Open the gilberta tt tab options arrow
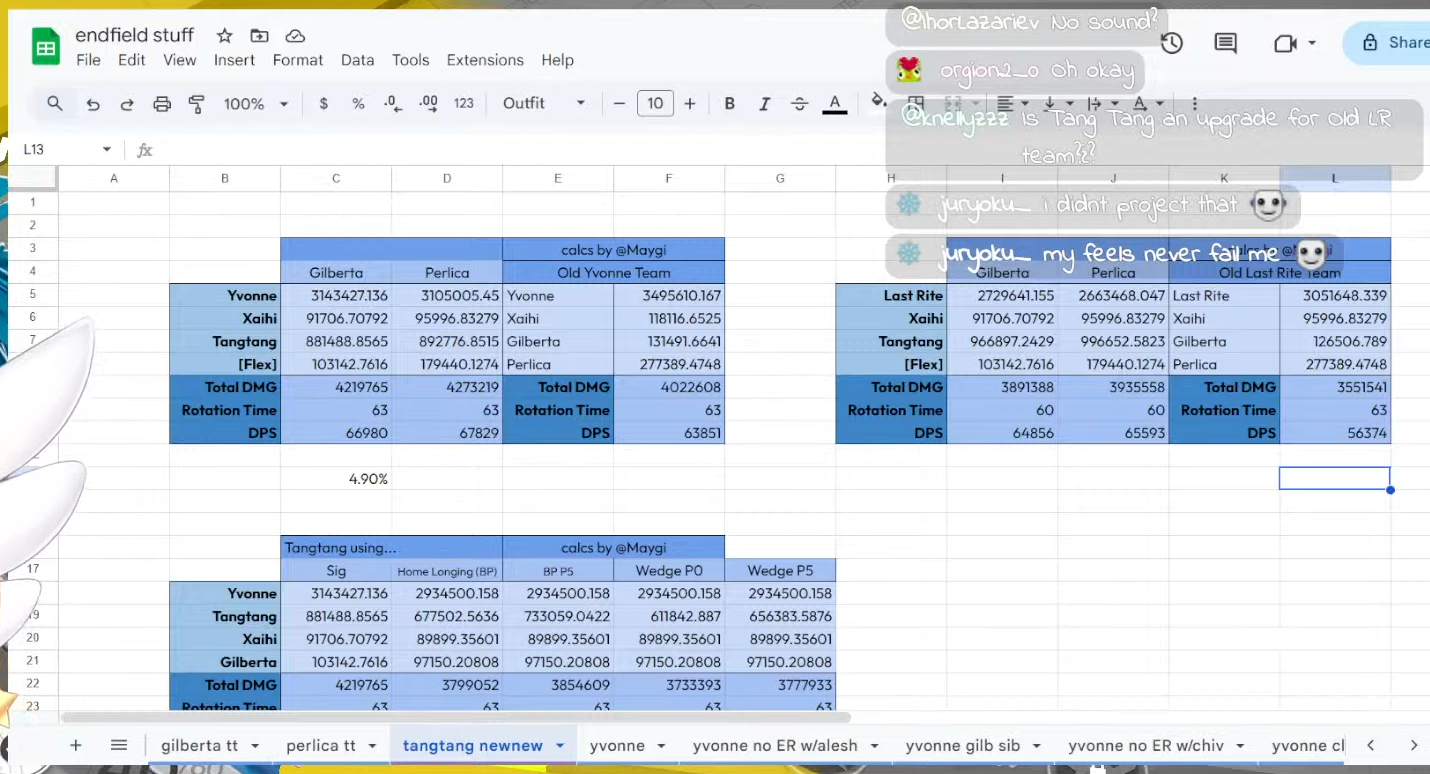 (x=255, y=746)
